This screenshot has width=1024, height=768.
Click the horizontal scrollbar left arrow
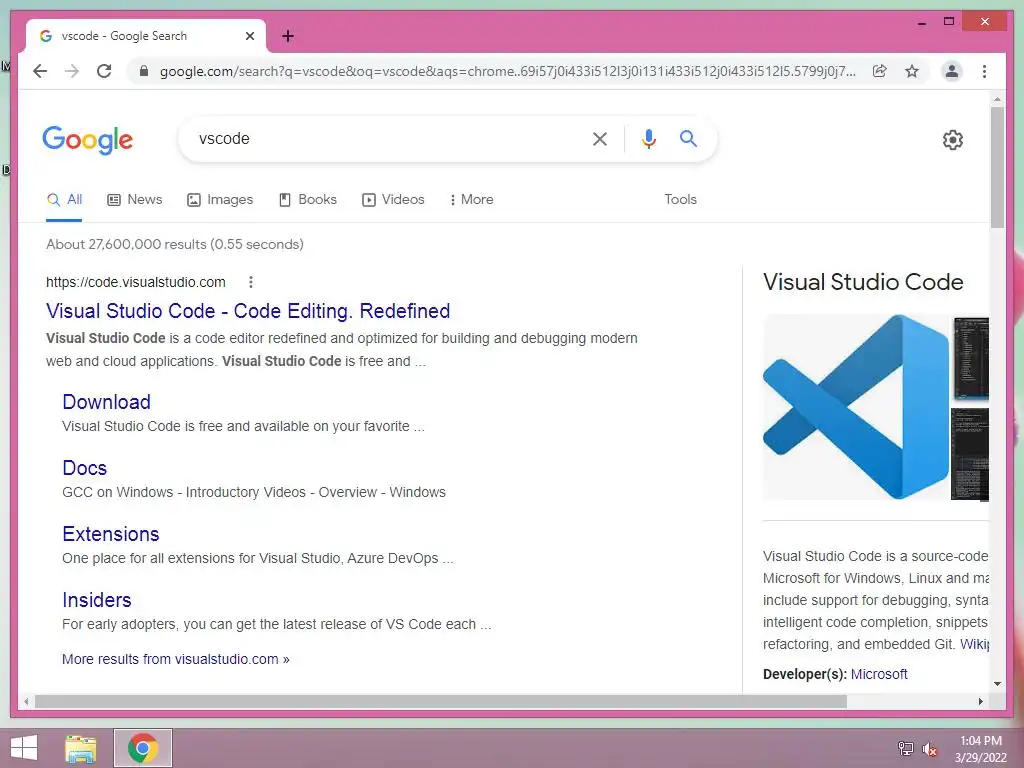[26, 701]
